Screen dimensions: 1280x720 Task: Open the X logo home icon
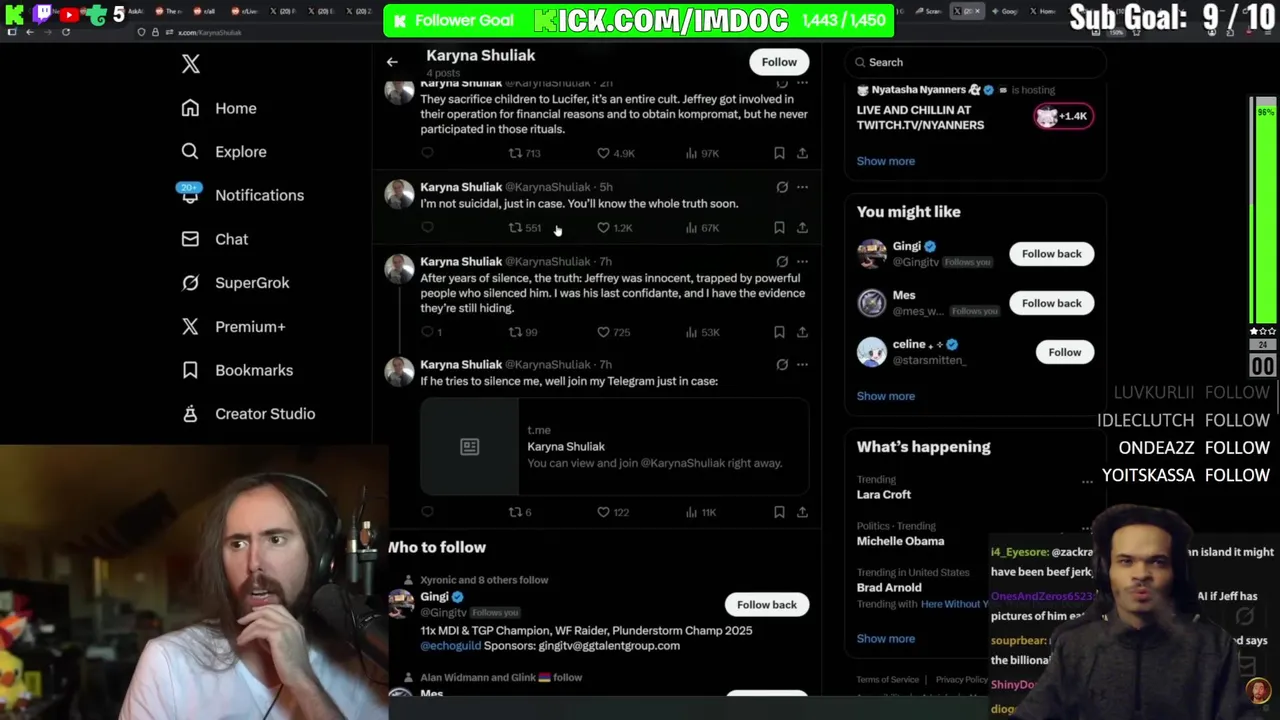191,64
